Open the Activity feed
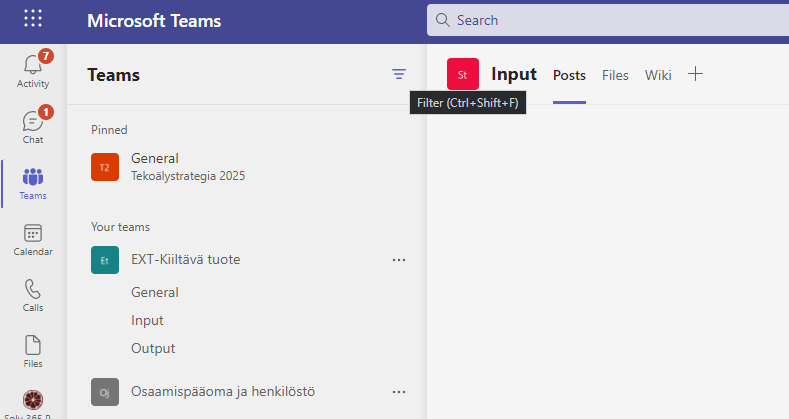Viewport: 789px width, 419px height. point(33,69)
